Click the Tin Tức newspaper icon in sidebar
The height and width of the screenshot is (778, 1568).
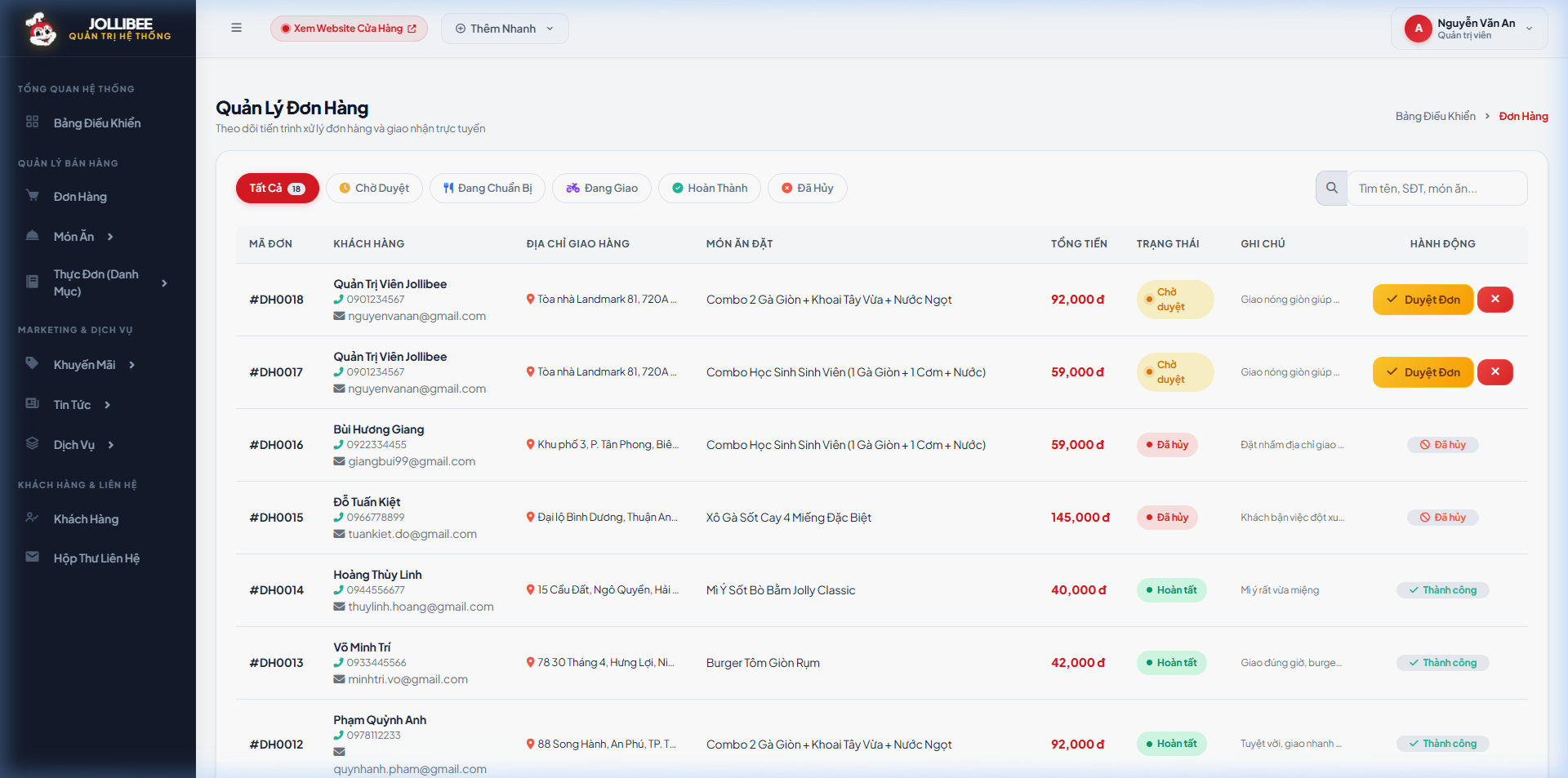click(x=33, y=403)
